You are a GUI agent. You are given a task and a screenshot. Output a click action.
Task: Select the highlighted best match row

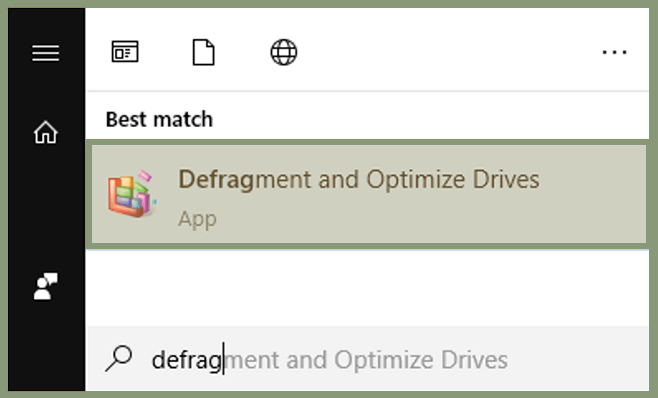click(x=368, y=194)
